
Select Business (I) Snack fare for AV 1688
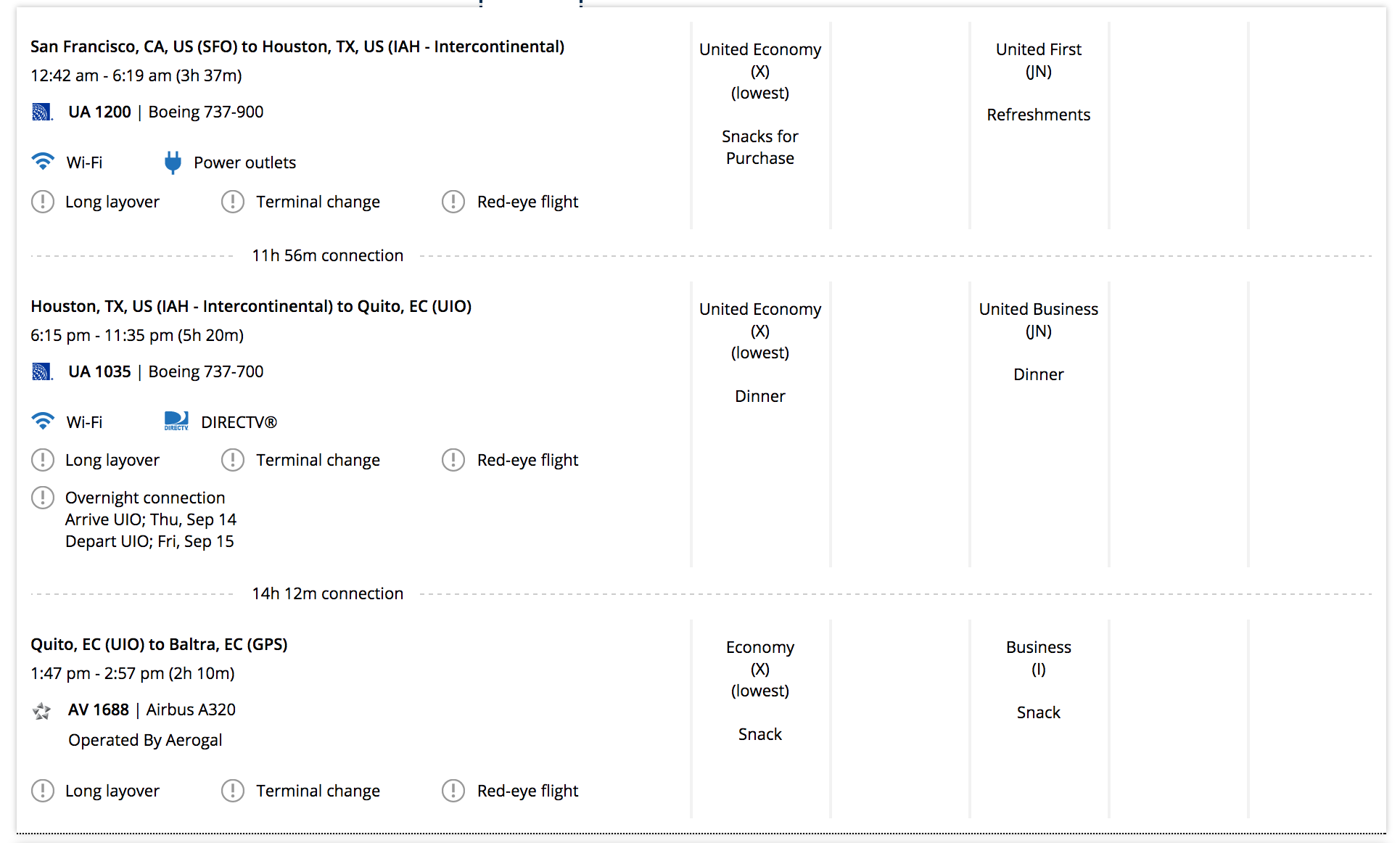pos(1038,680)
